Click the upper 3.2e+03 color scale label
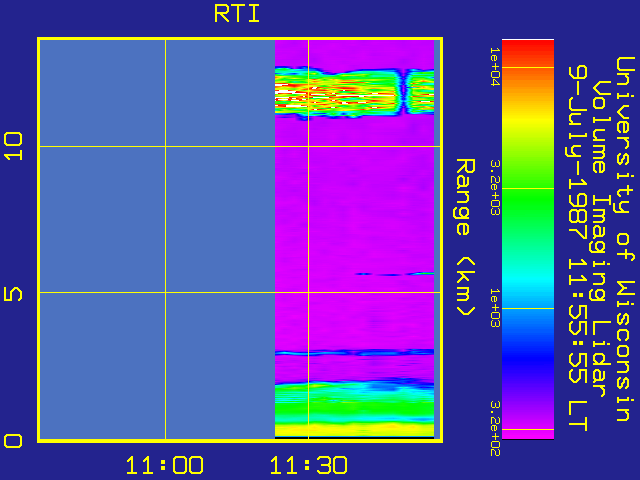The width and height of the screenshot is (640, 480). click(495, 187)
